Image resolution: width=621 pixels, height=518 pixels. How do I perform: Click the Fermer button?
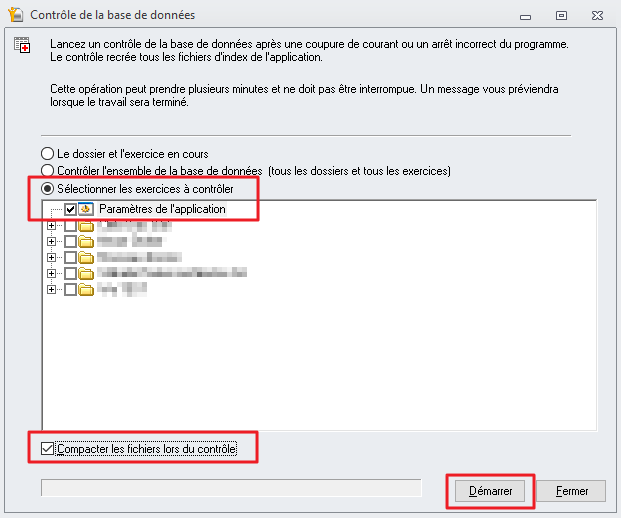[x=571, y=491]
